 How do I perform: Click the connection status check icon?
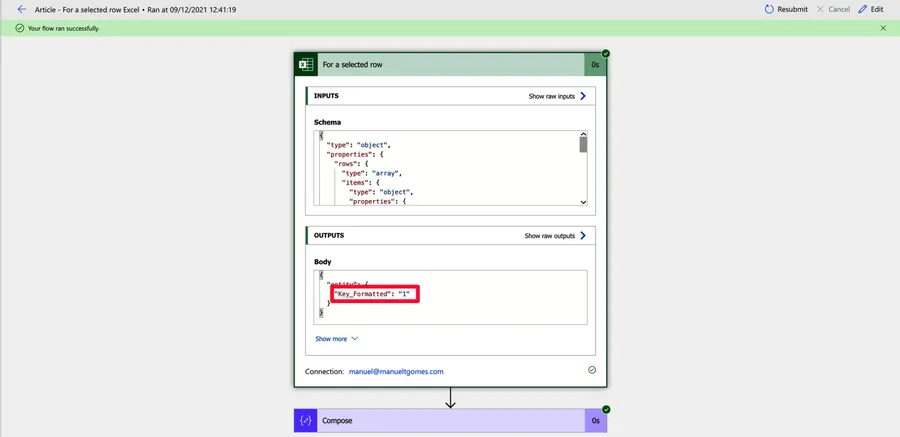[x=592, y=370]
